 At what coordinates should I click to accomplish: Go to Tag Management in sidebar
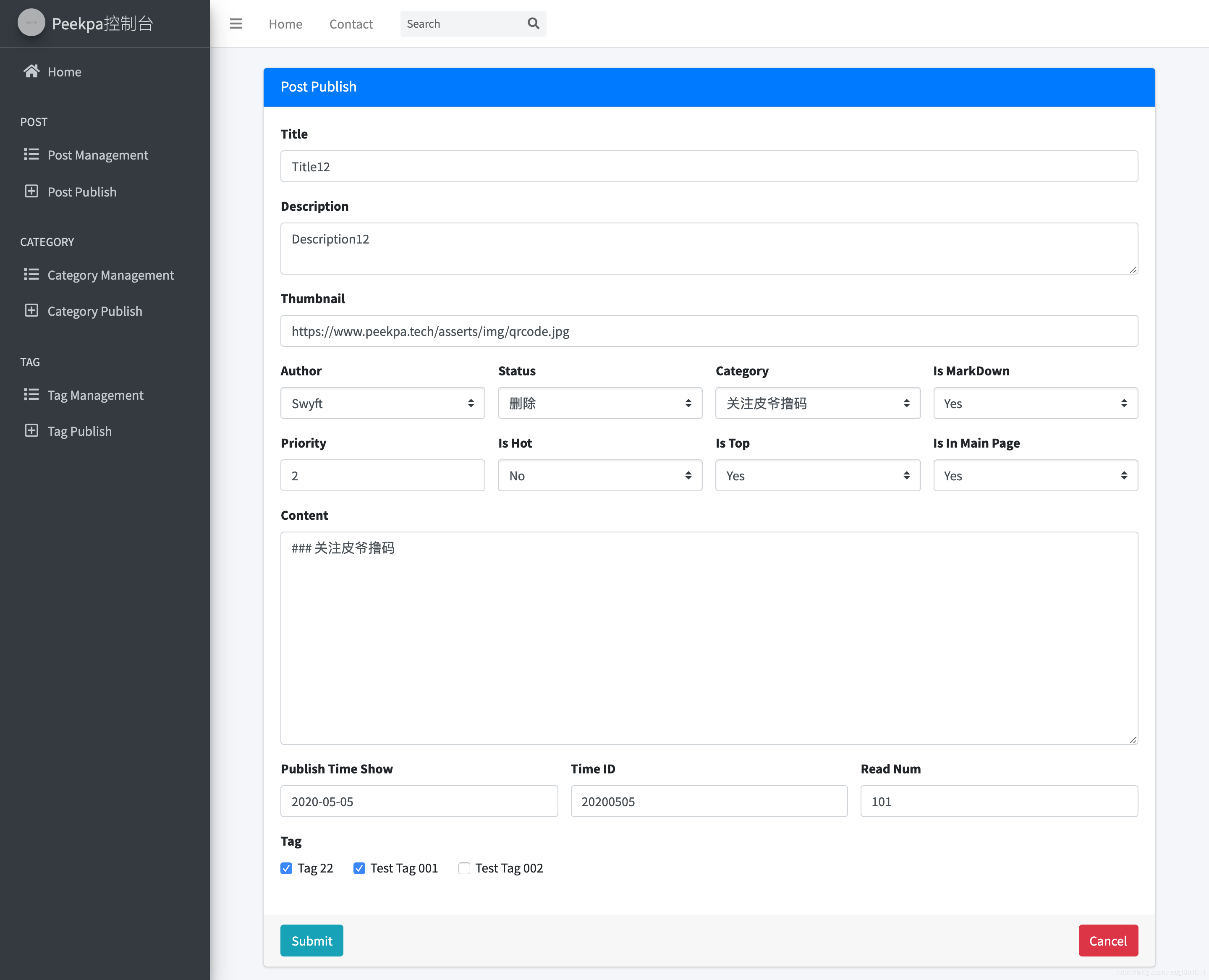pyautogui.click(x=95, y=395)
